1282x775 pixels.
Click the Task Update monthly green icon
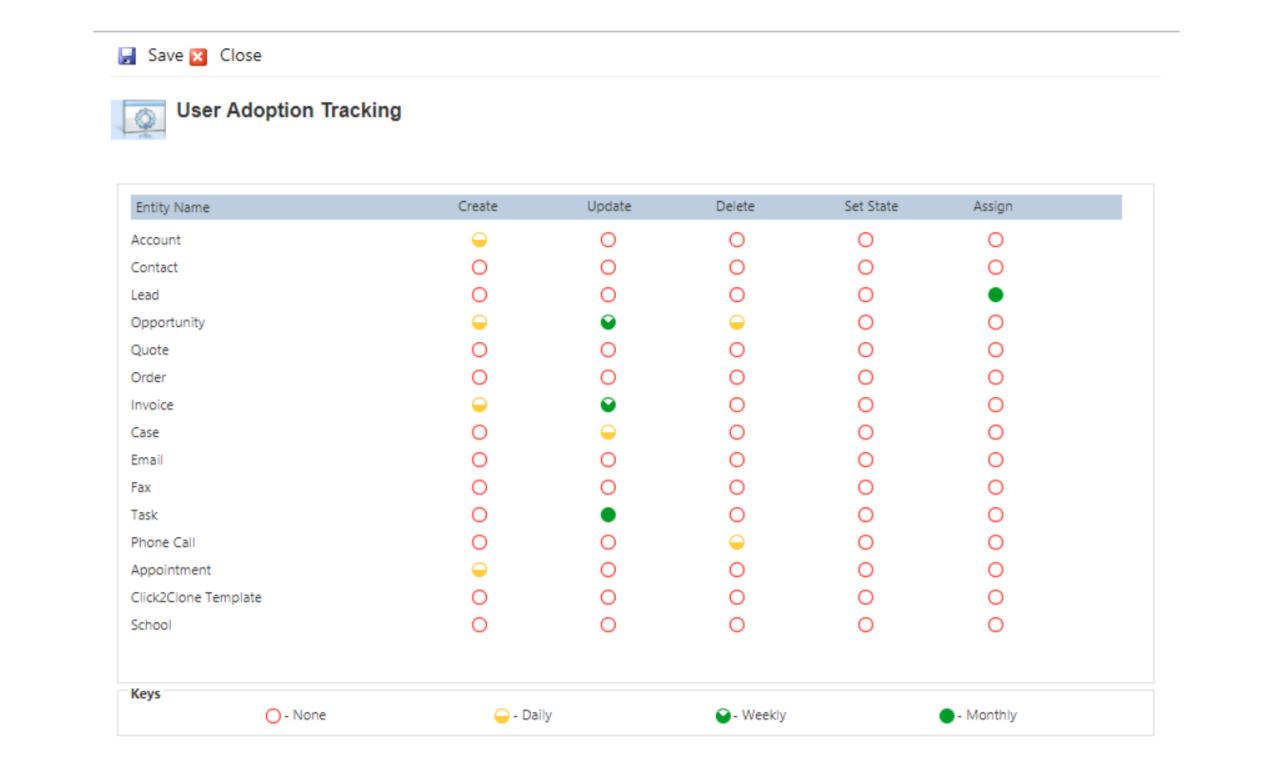coord(608,515)
